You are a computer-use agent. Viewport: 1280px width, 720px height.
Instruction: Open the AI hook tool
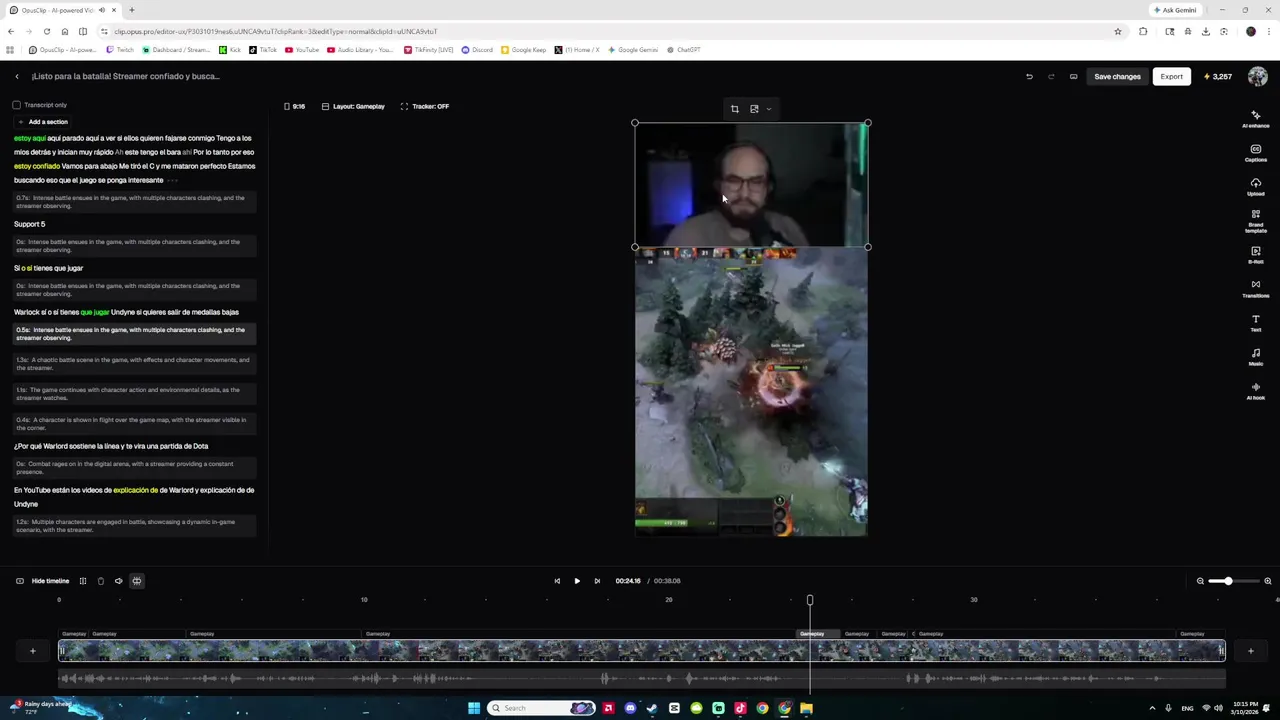click(1255, 391)
